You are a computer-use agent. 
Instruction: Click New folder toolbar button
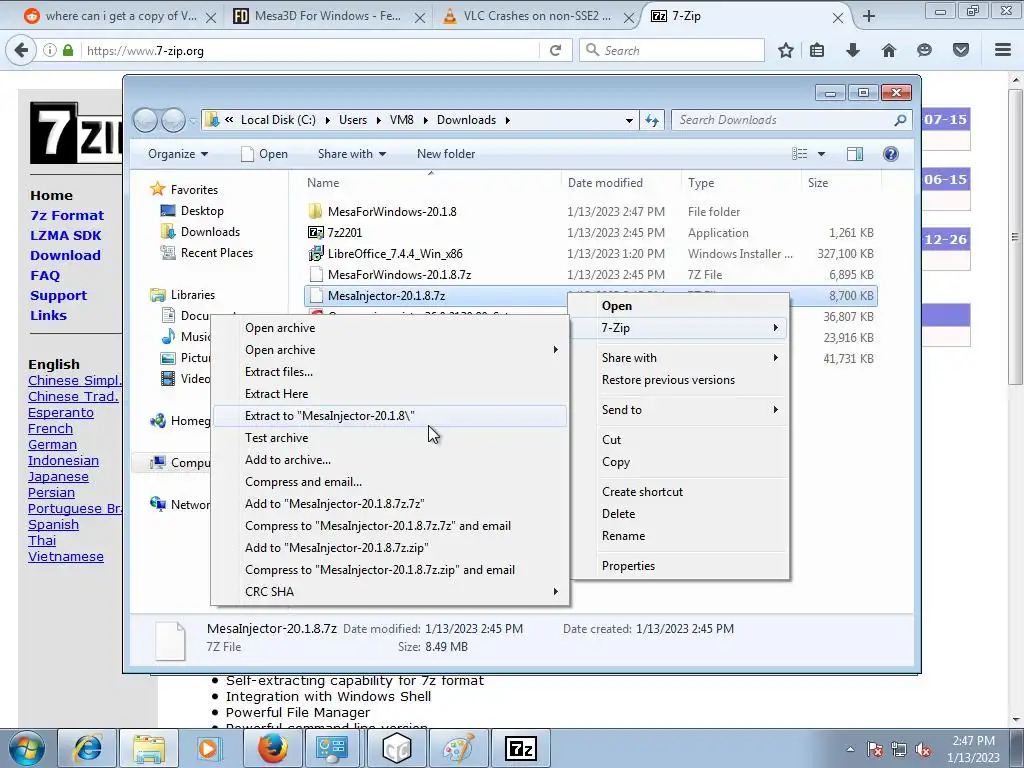coord(446,154)
